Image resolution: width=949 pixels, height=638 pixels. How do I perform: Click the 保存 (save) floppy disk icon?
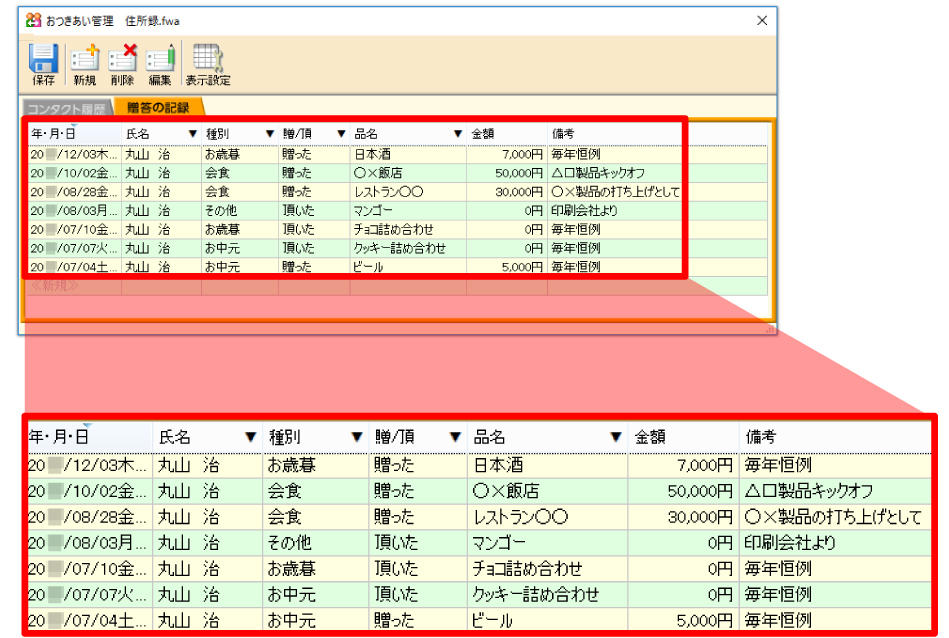click(x=44, y=64)
